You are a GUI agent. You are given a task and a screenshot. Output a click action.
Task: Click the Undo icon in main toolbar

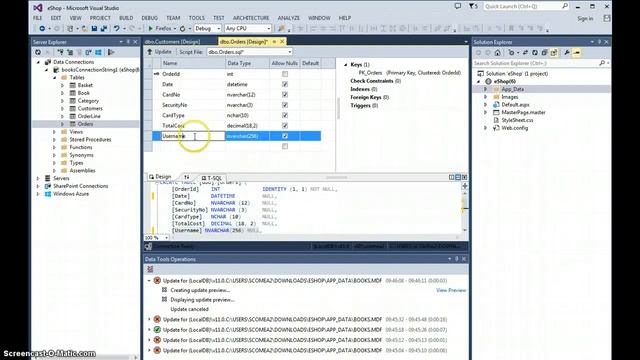(117, 29)
